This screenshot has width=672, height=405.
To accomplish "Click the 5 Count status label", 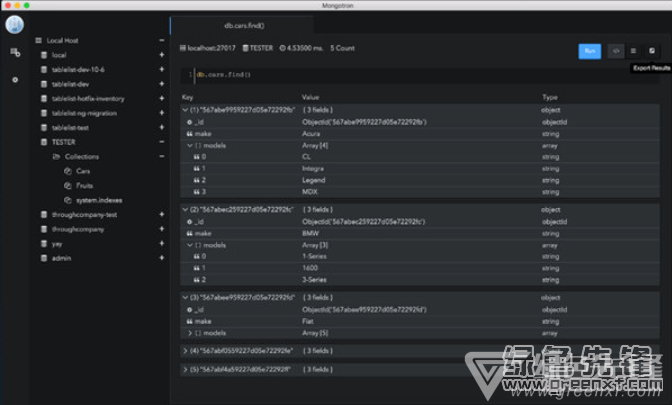I will pyautogui.click(x=342, y=48).
